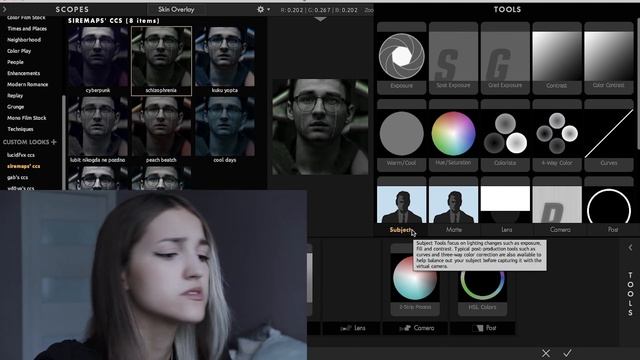Viewport: 640px width, 360px height.
Task: Select the Warm/Cool tool
Action: point(401,136)
